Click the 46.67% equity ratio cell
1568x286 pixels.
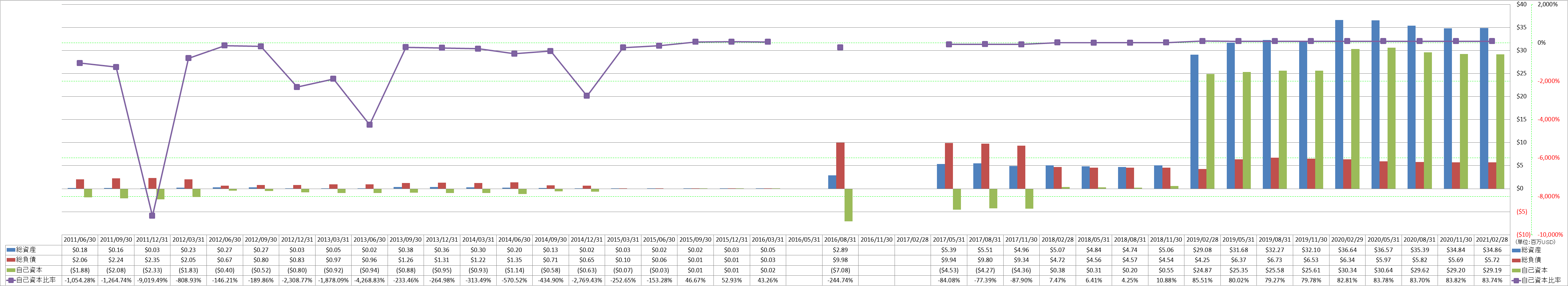[x=696, y=281]
